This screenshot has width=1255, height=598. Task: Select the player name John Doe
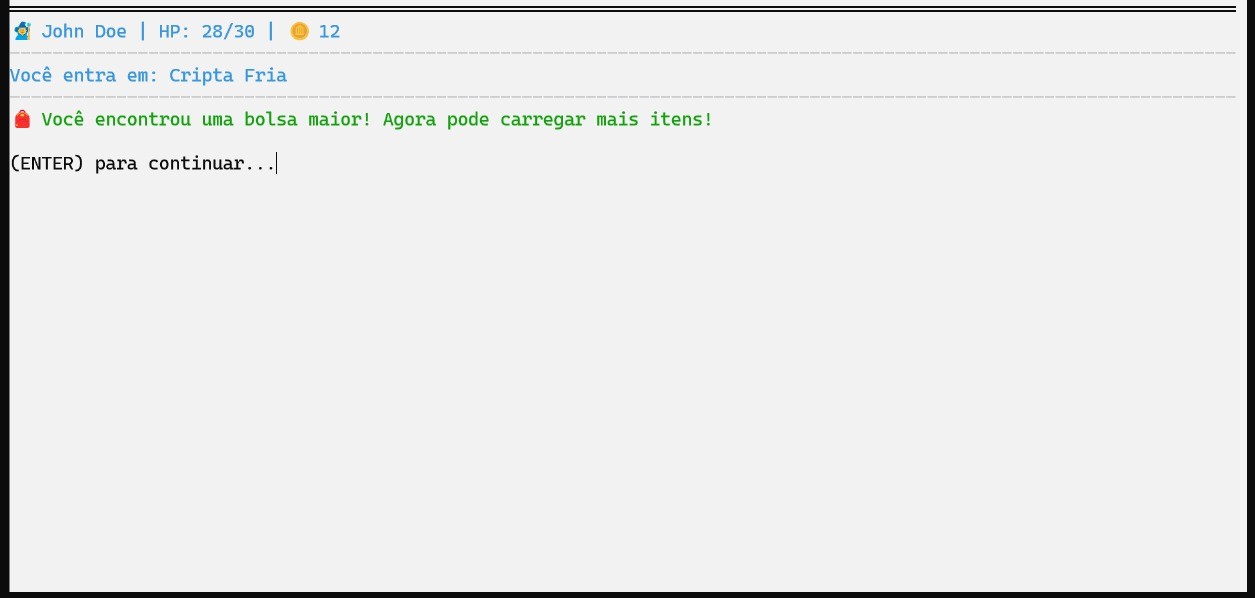(84, 32)
